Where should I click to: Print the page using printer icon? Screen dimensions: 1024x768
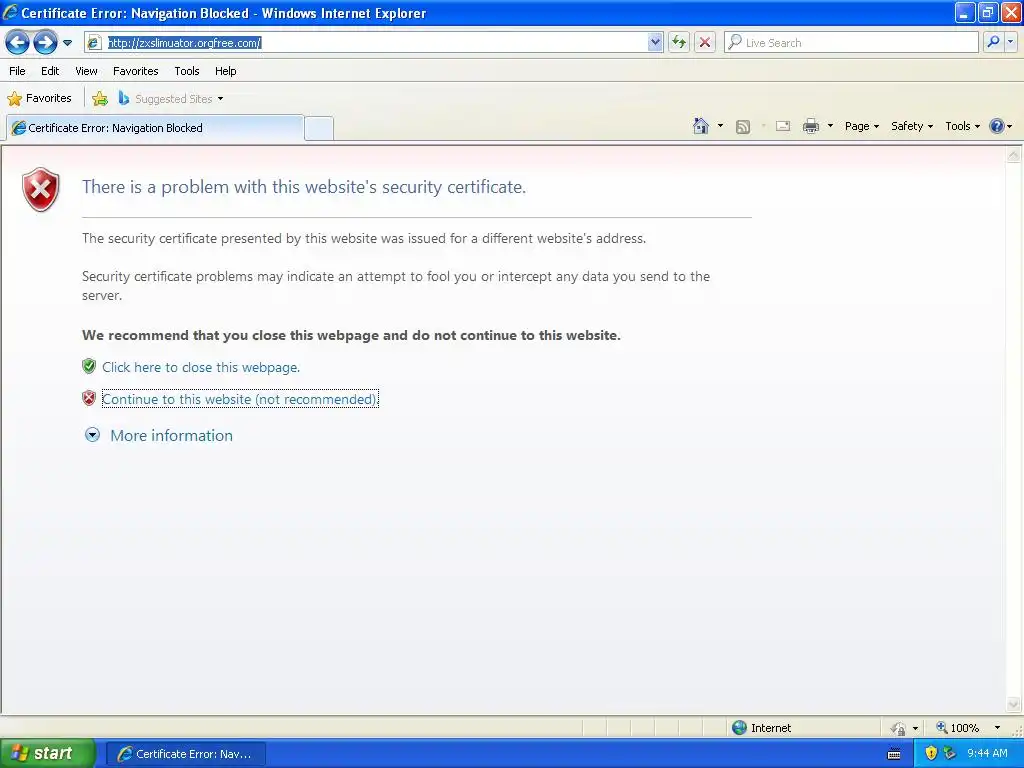[x=810, y=126]
